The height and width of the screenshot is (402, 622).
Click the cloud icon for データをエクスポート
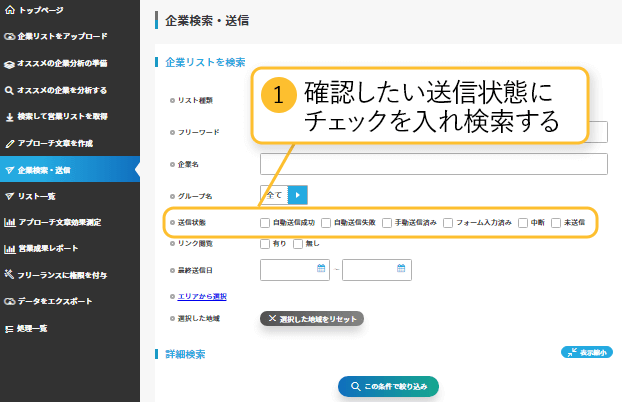pos(10,302)
